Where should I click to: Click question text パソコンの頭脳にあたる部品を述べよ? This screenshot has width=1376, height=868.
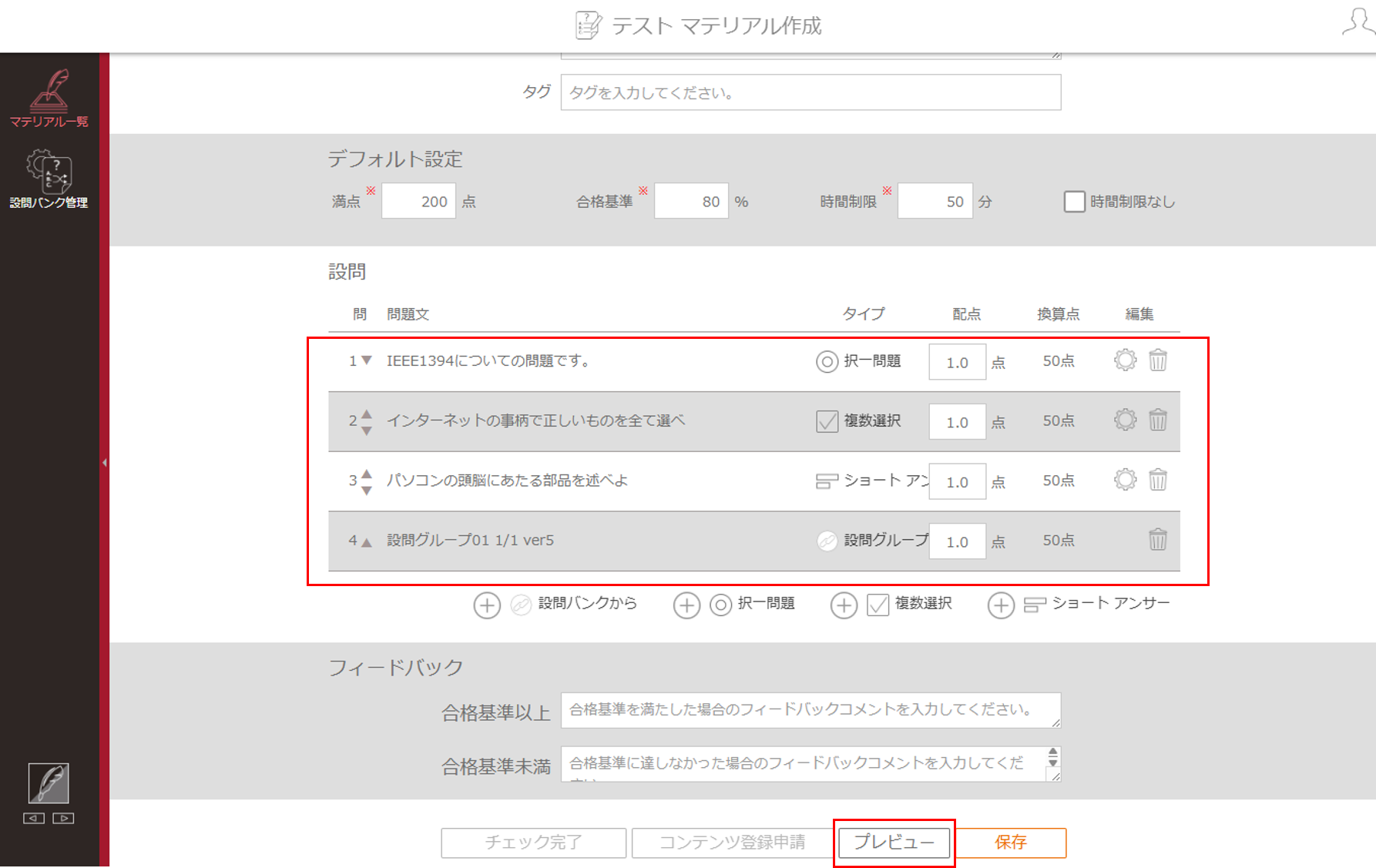[x=507, y=481]
